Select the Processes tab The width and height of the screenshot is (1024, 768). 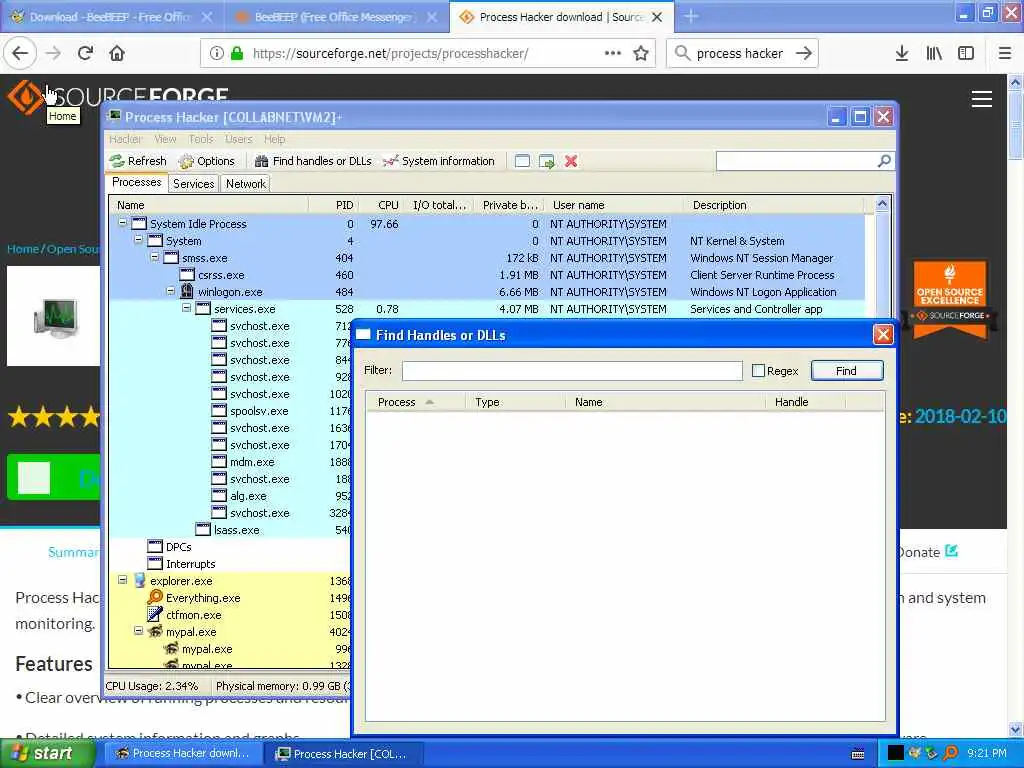click(x=136, y=182)
